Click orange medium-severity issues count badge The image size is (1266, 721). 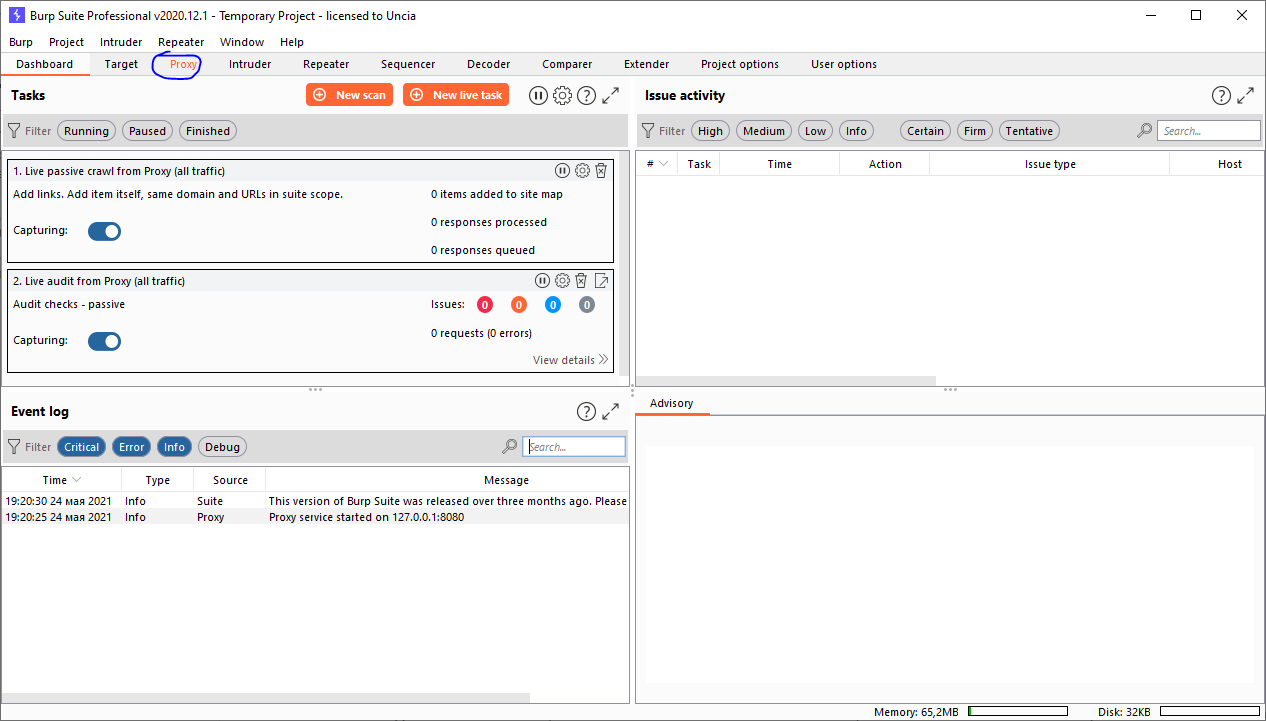519,305
